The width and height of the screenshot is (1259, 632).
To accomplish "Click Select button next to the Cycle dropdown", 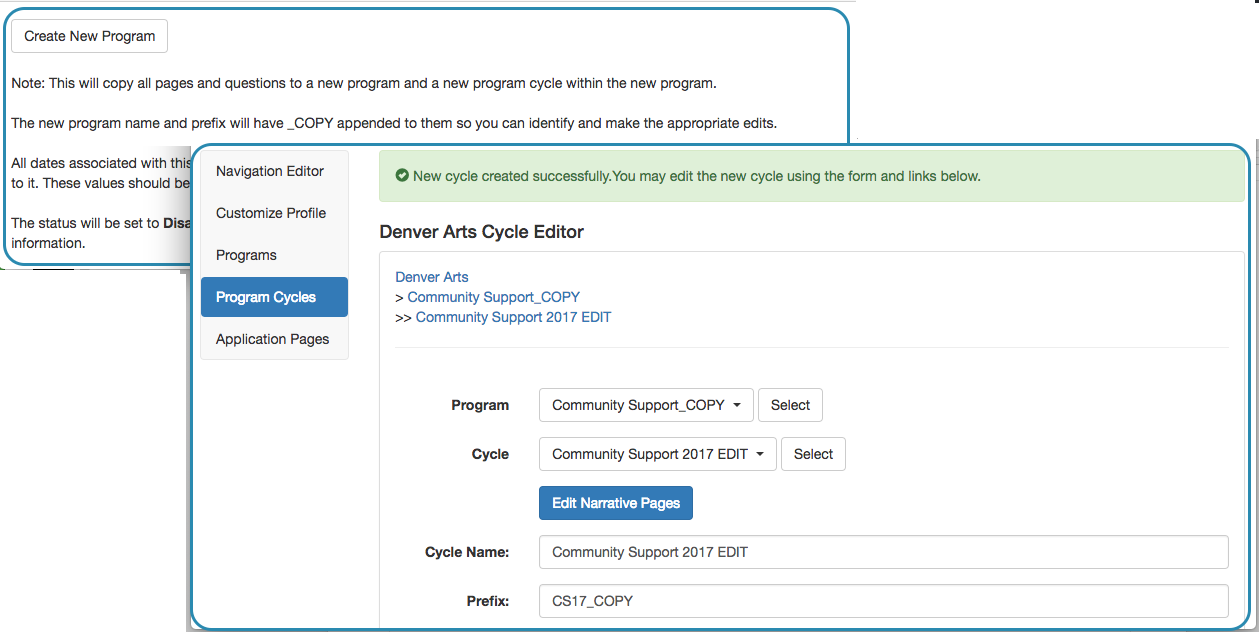I will 813,454.
